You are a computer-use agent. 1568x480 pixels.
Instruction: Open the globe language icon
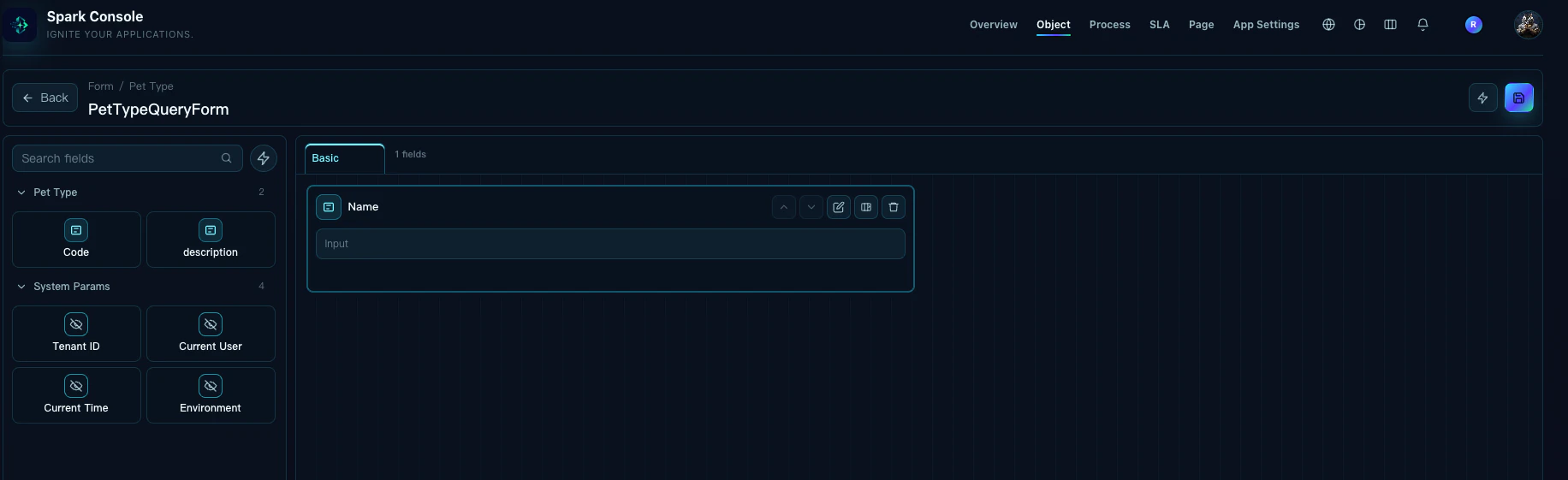pos(1328,25)
